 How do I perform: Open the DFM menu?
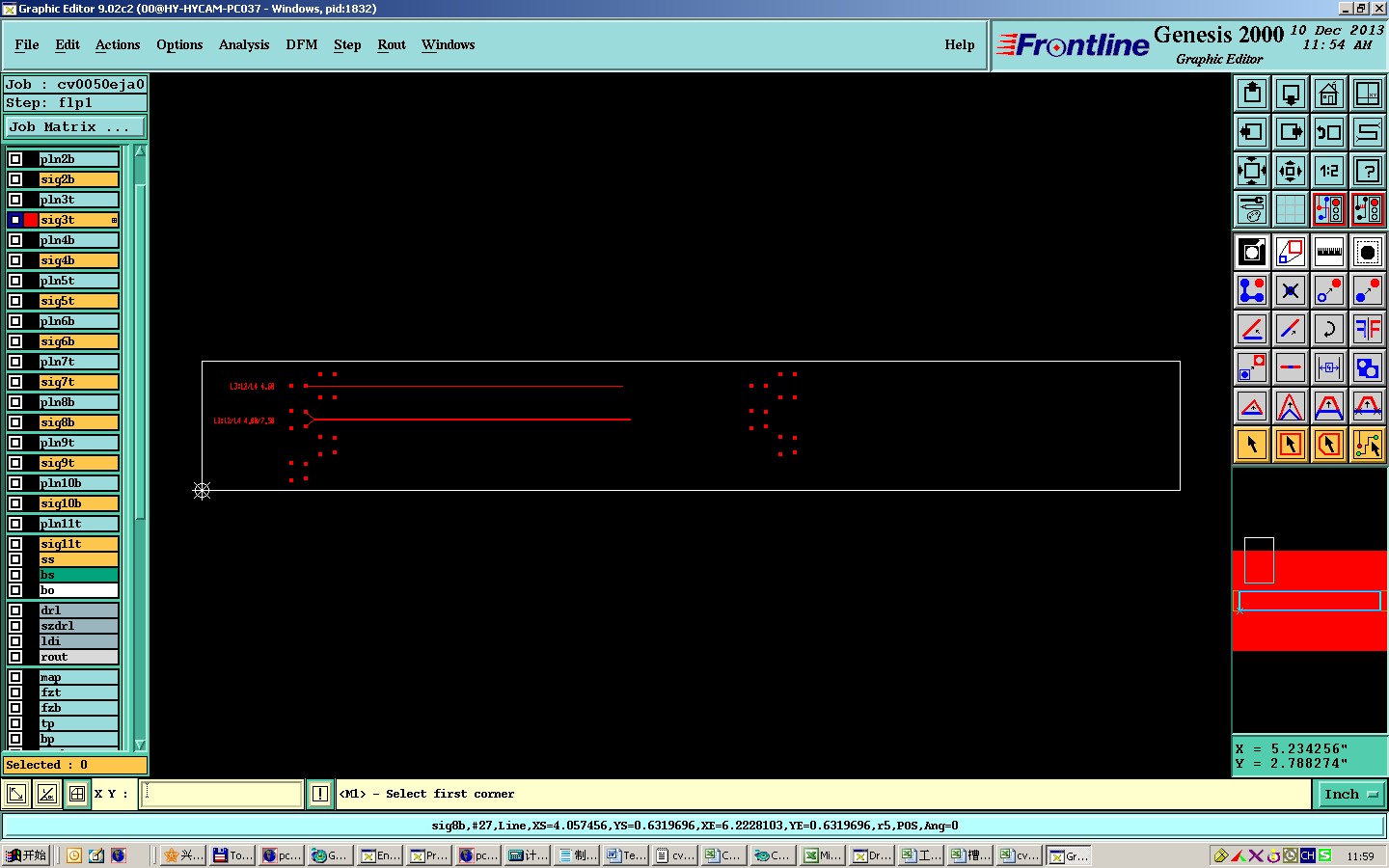tap(302, 44)
